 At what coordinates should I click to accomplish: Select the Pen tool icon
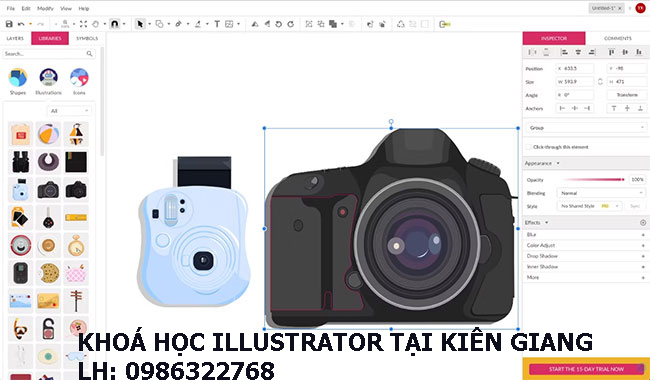(179, 24)
